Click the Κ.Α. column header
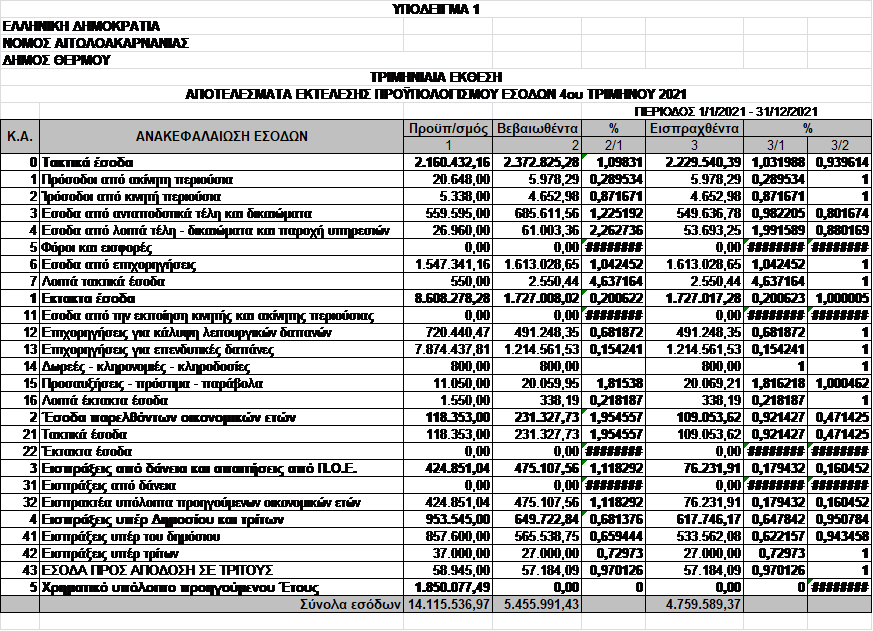The image size is (873, 631). (20, 136)
